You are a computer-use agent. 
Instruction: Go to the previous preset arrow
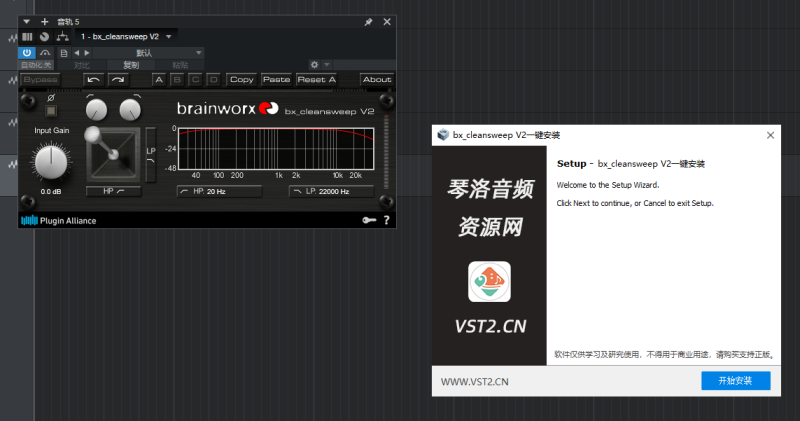pyautogui.click(x=77, y=53)
